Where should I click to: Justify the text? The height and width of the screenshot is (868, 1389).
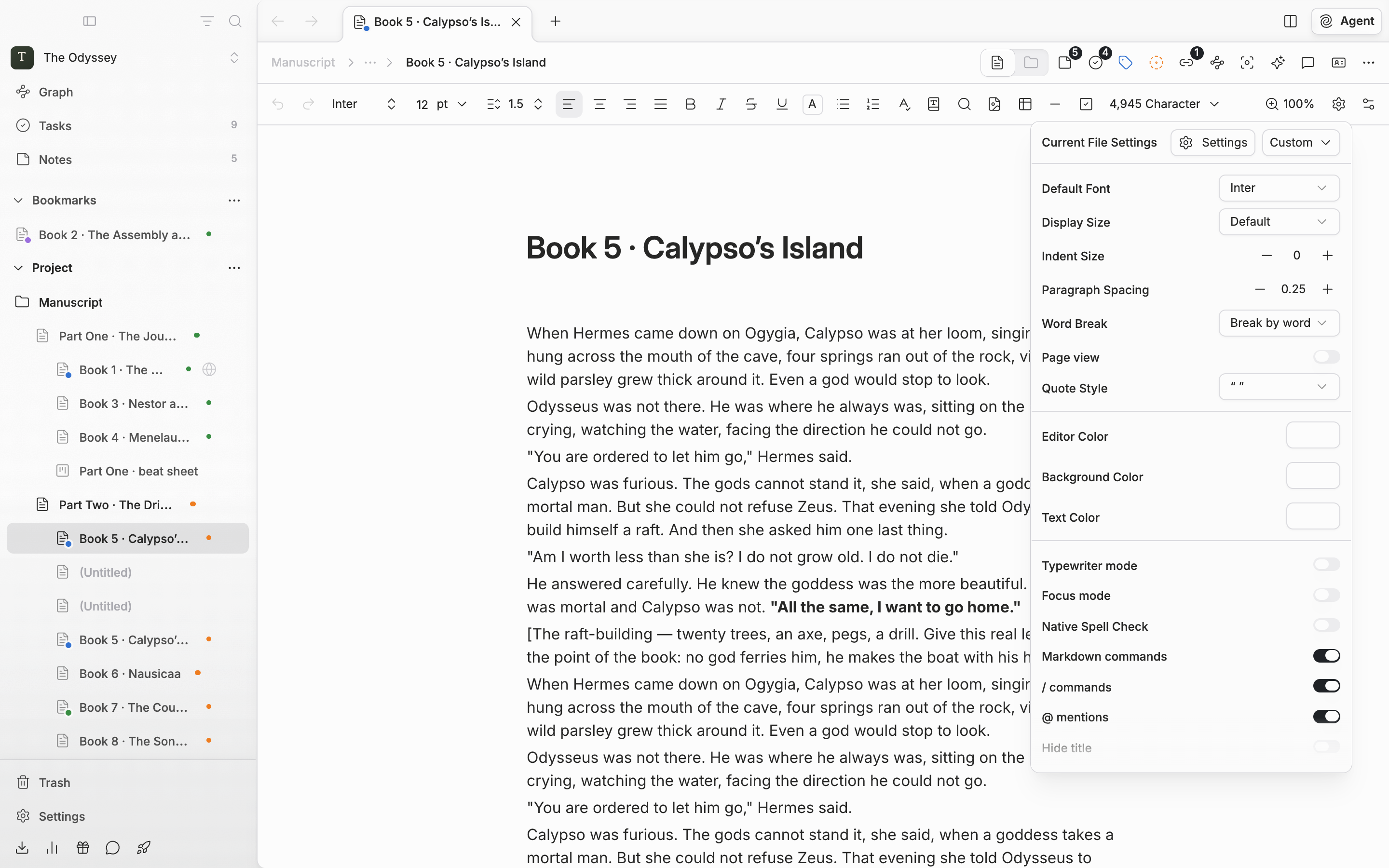661,104
